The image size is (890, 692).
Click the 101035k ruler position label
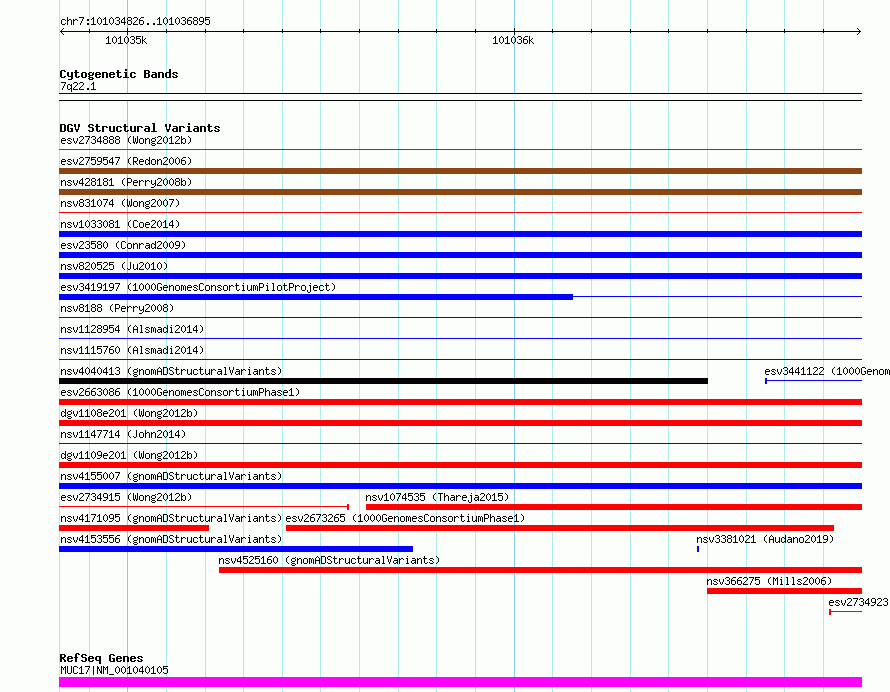pos(126,40)
